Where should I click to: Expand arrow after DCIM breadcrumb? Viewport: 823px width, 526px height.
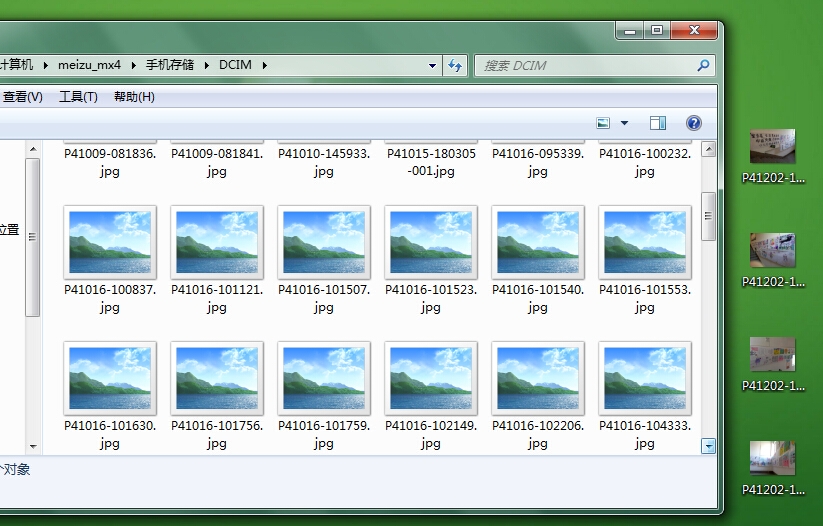(x=265, y=66)
